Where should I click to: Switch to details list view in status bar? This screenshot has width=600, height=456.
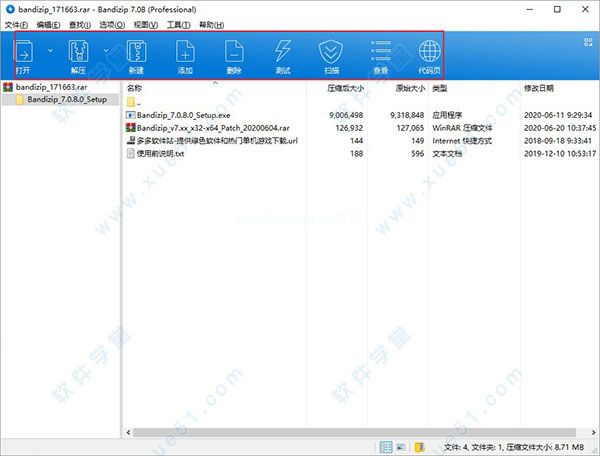click(387, 447)
